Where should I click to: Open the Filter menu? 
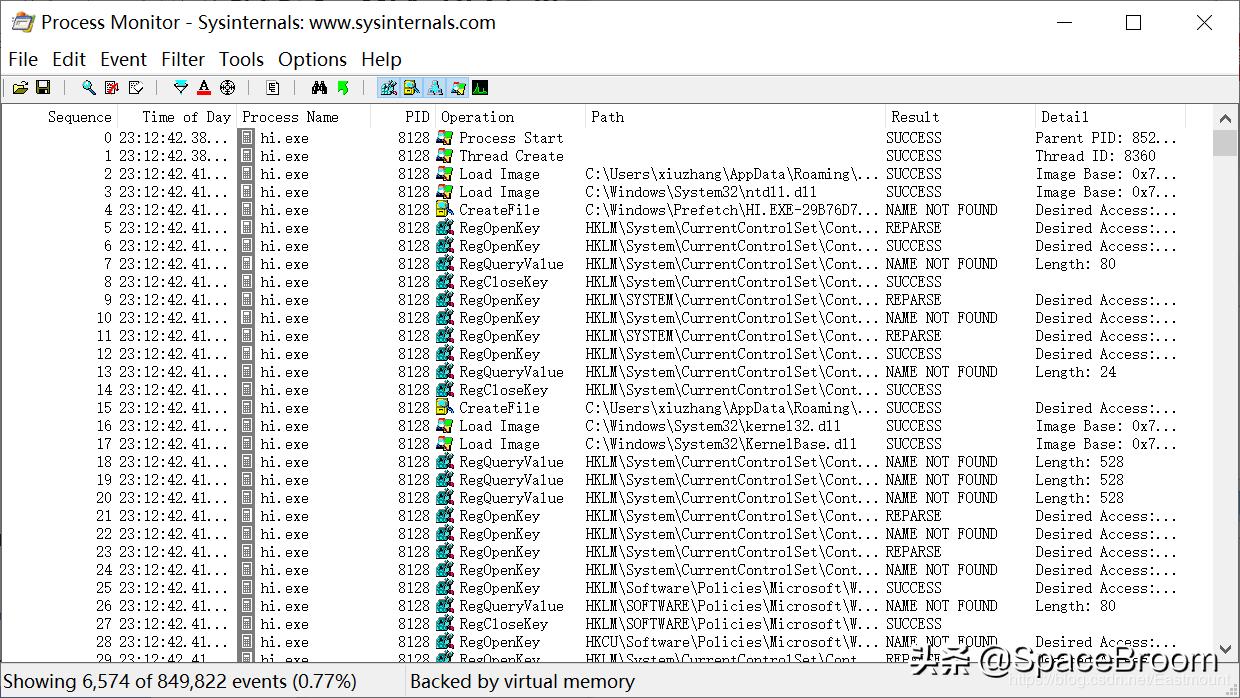coord(183,59)
